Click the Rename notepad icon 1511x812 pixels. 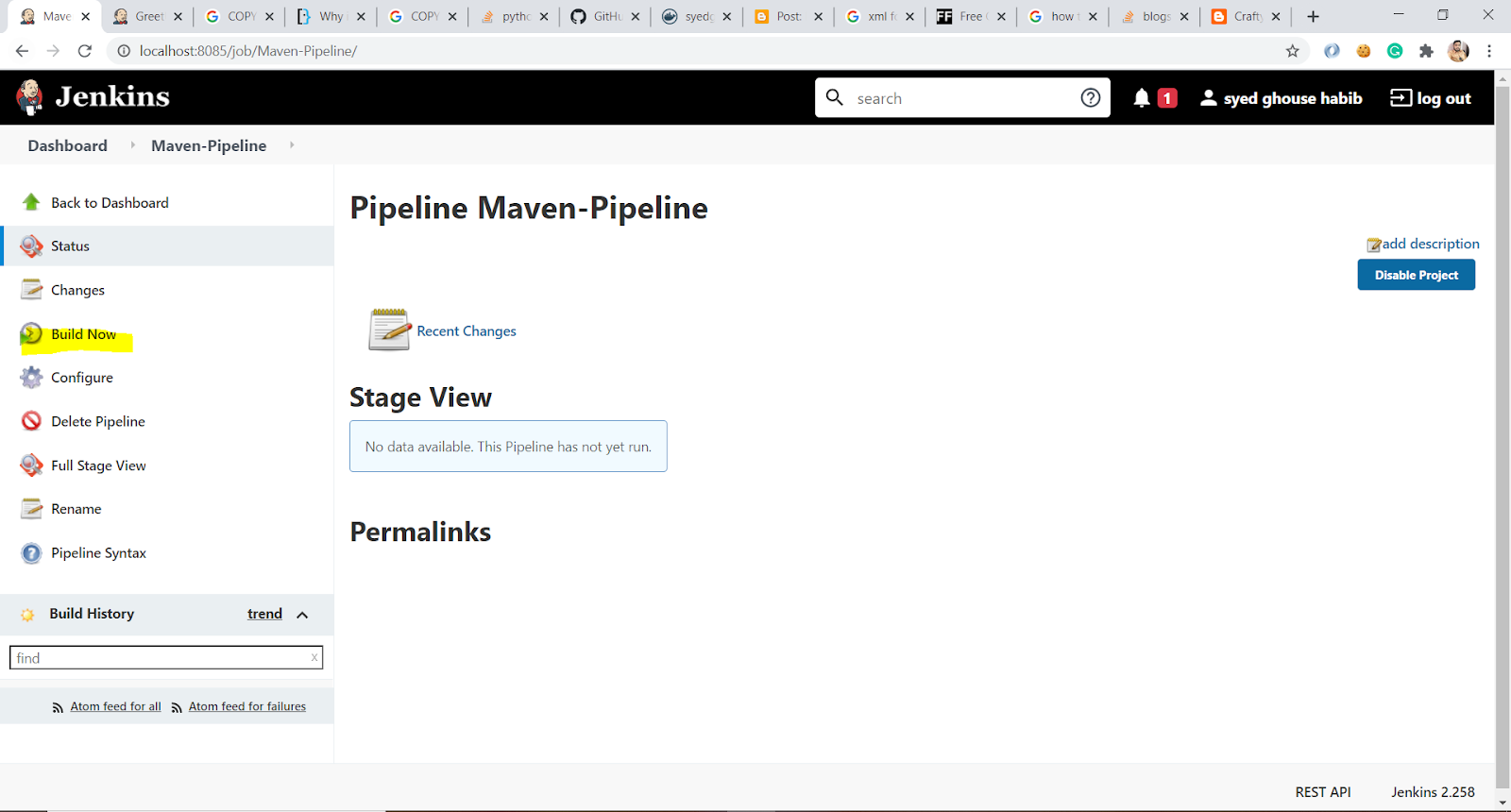(x=31, y=509)
